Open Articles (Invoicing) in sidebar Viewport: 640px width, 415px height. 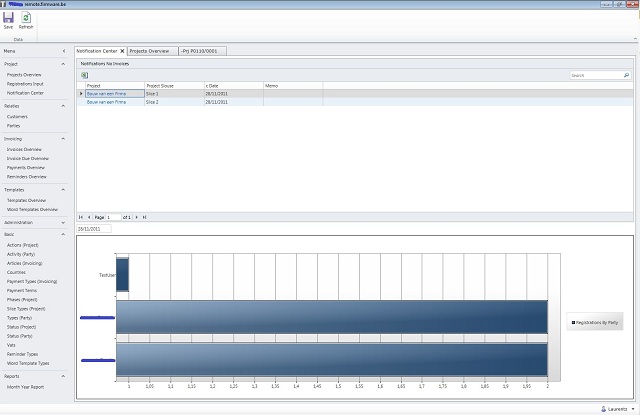[x=24, y=263]
